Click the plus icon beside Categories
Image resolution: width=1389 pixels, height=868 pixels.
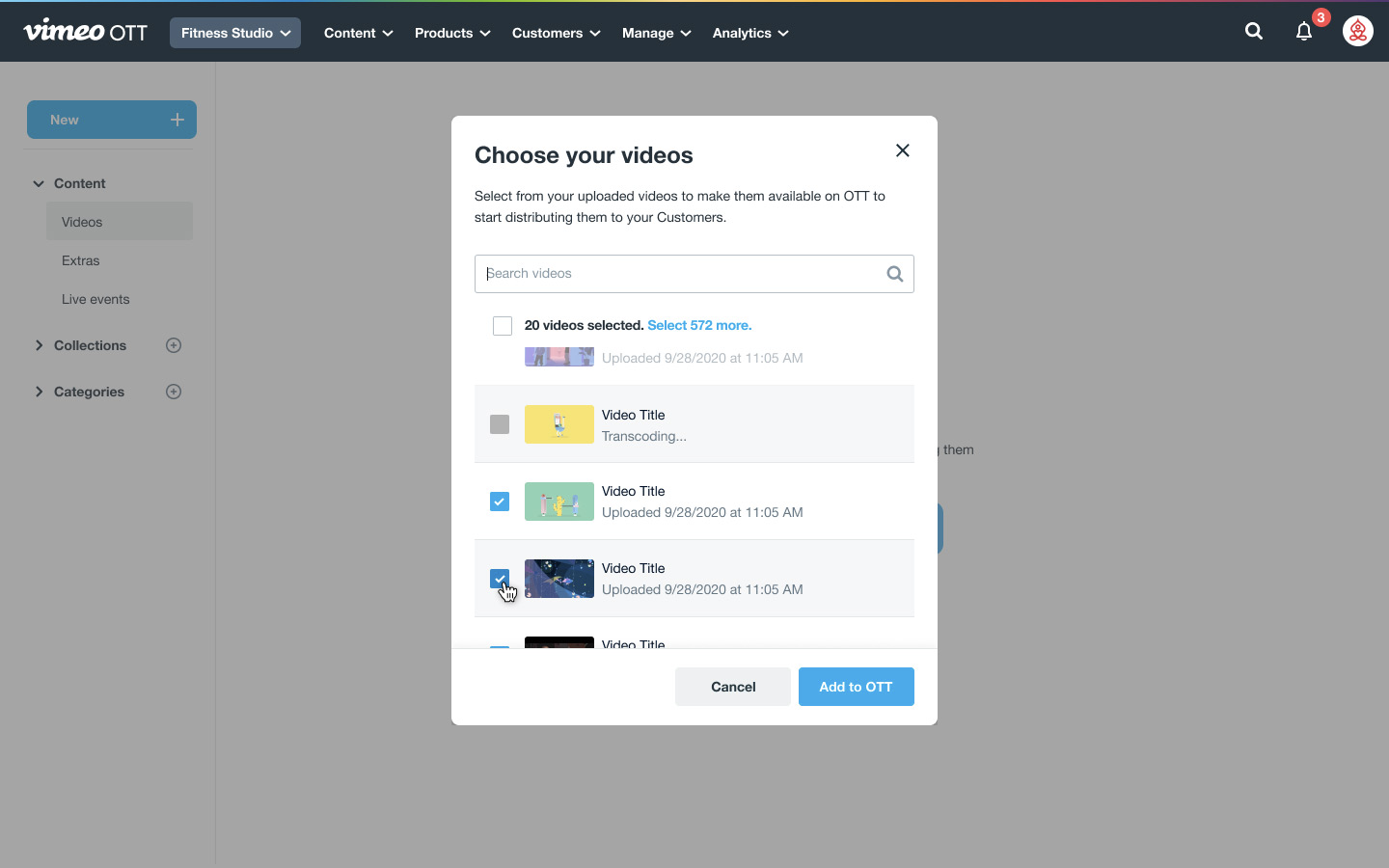coord(174,392)
